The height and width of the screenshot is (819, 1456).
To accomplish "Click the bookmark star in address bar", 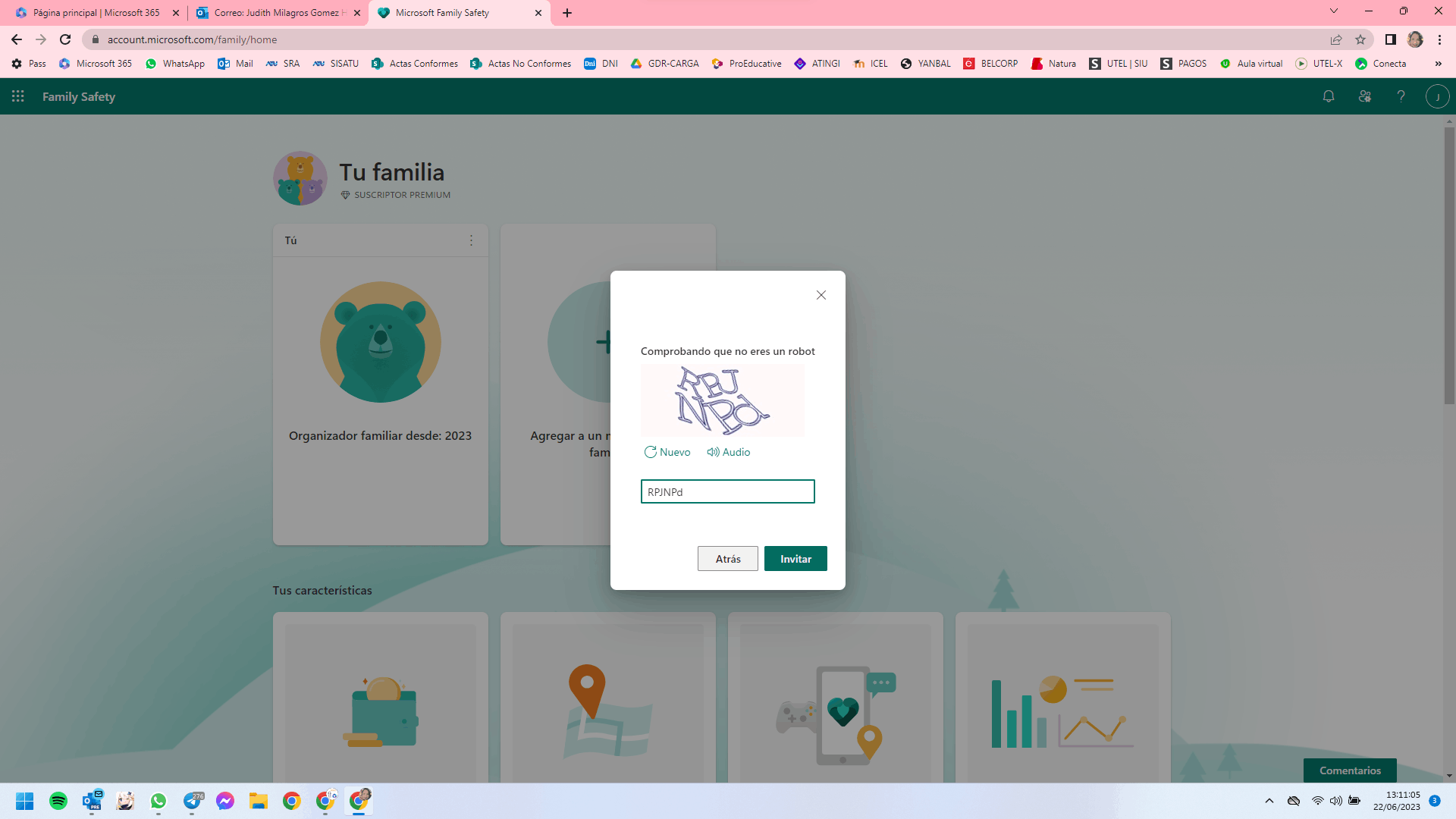I will click(1360, 39).
